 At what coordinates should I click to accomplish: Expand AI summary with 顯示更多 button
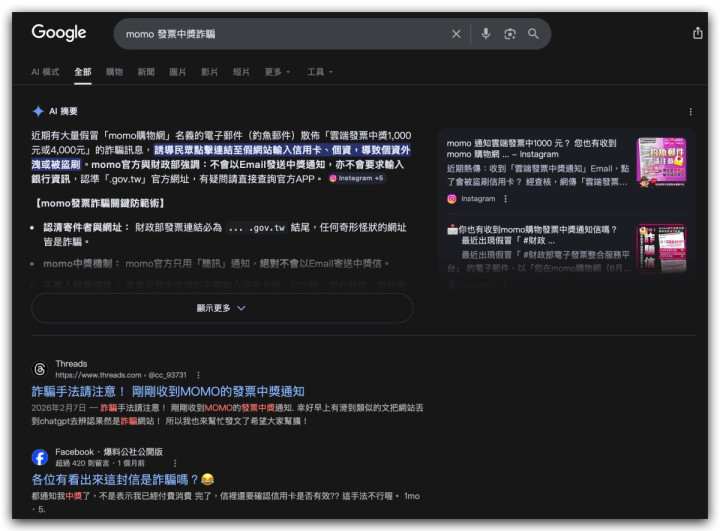tap(222, 308)
